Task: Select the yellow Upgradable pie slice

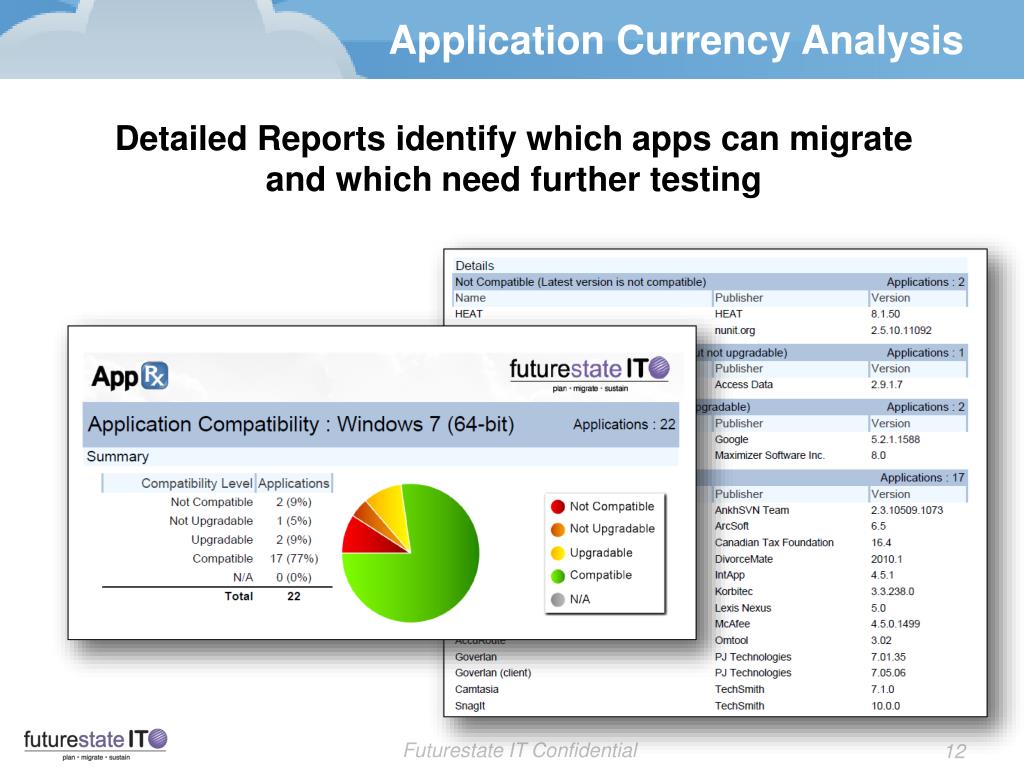Action: [x=391, y=511]
